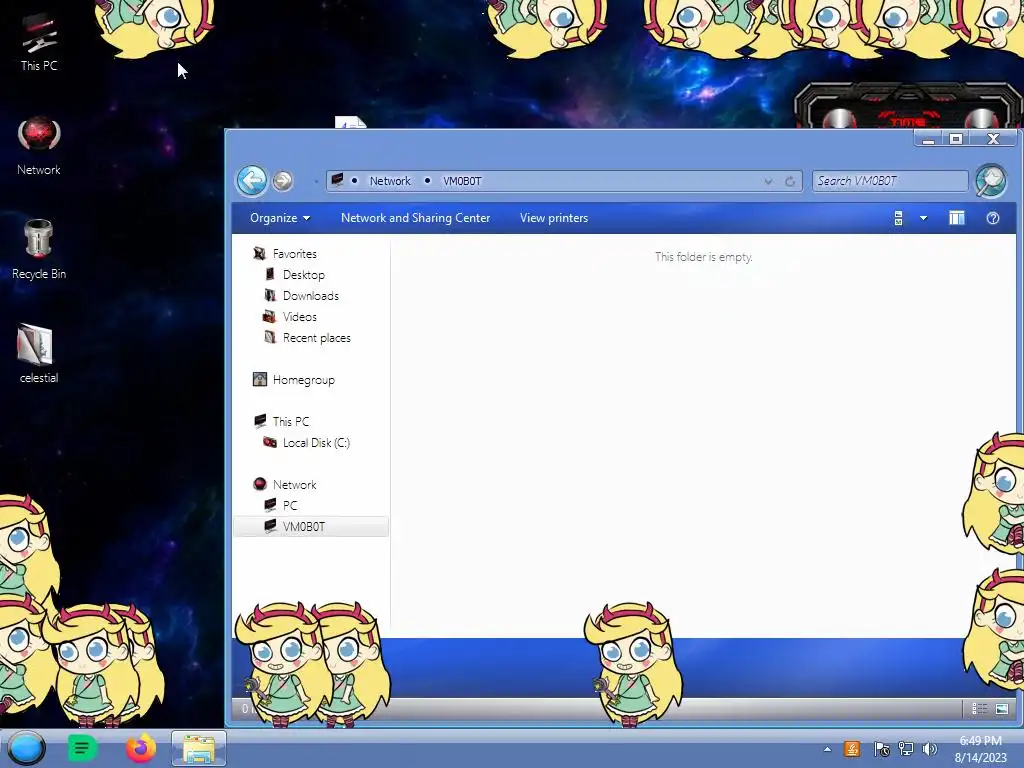Viewport: 1024px width, 768px height.
Task: Refresh the VM0B0T folder view
Action: [x=790, y=182]
